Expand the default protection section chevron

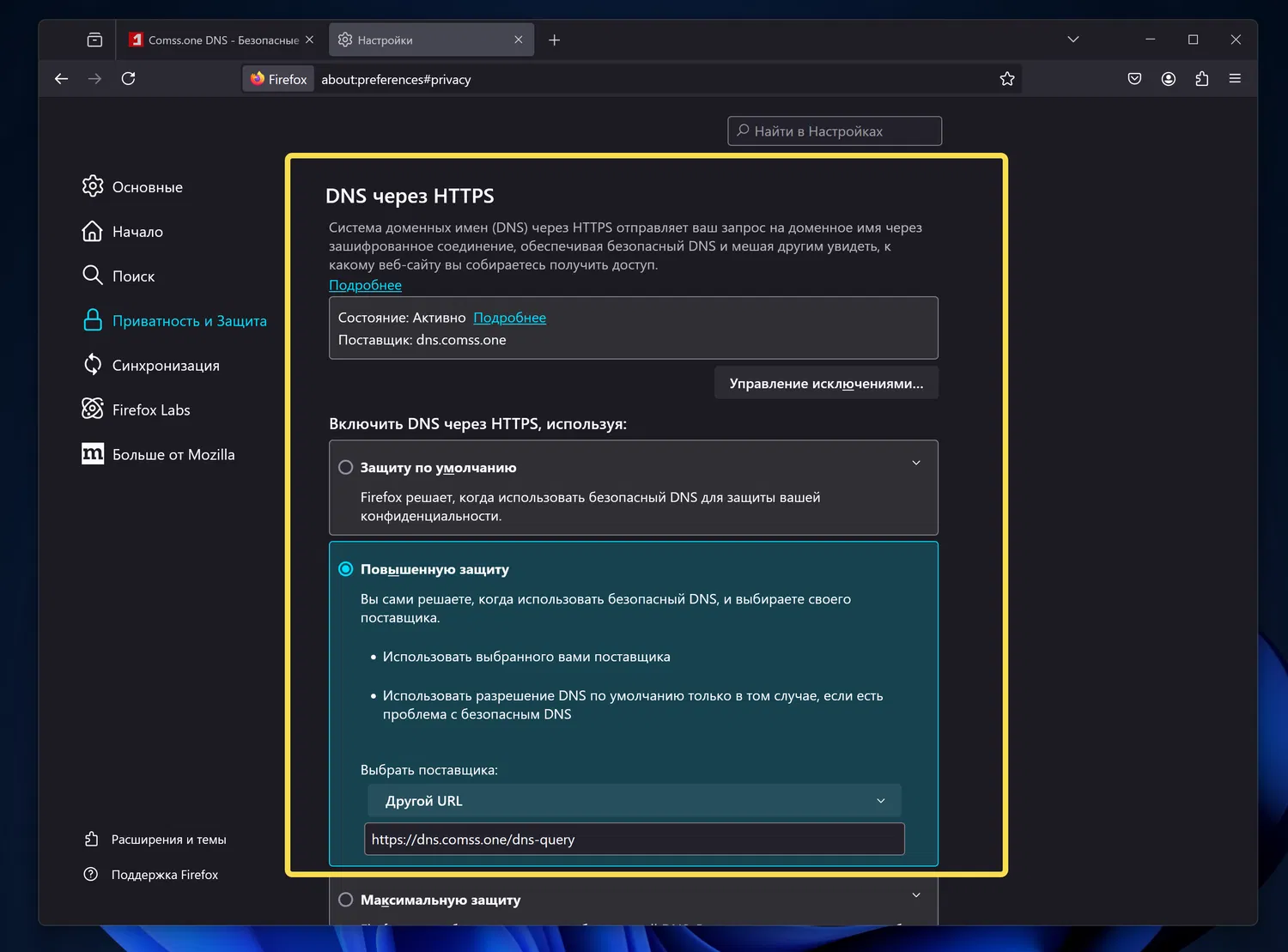tap(916, 464)
